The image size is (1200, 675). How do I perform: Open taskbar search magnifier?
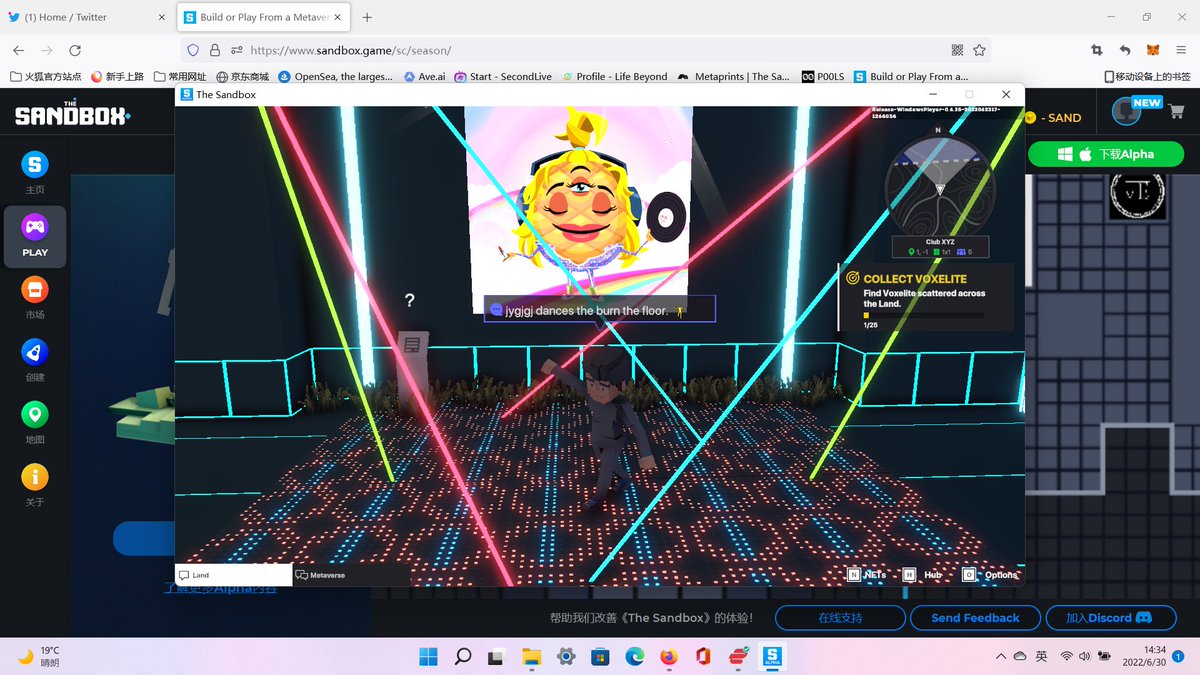pos(463,657)
